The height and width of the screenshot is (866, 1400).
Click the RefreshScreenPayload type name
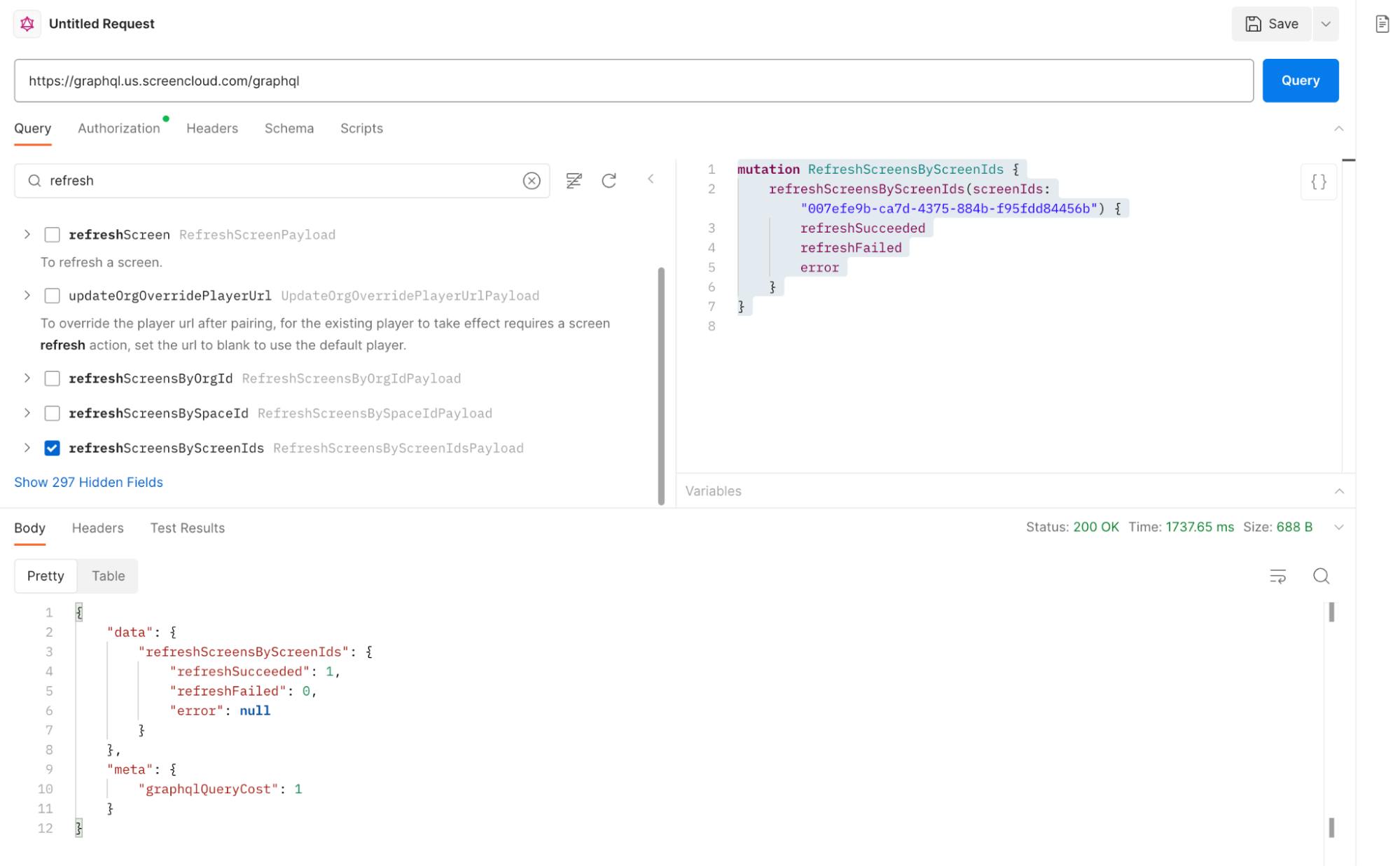257,235
